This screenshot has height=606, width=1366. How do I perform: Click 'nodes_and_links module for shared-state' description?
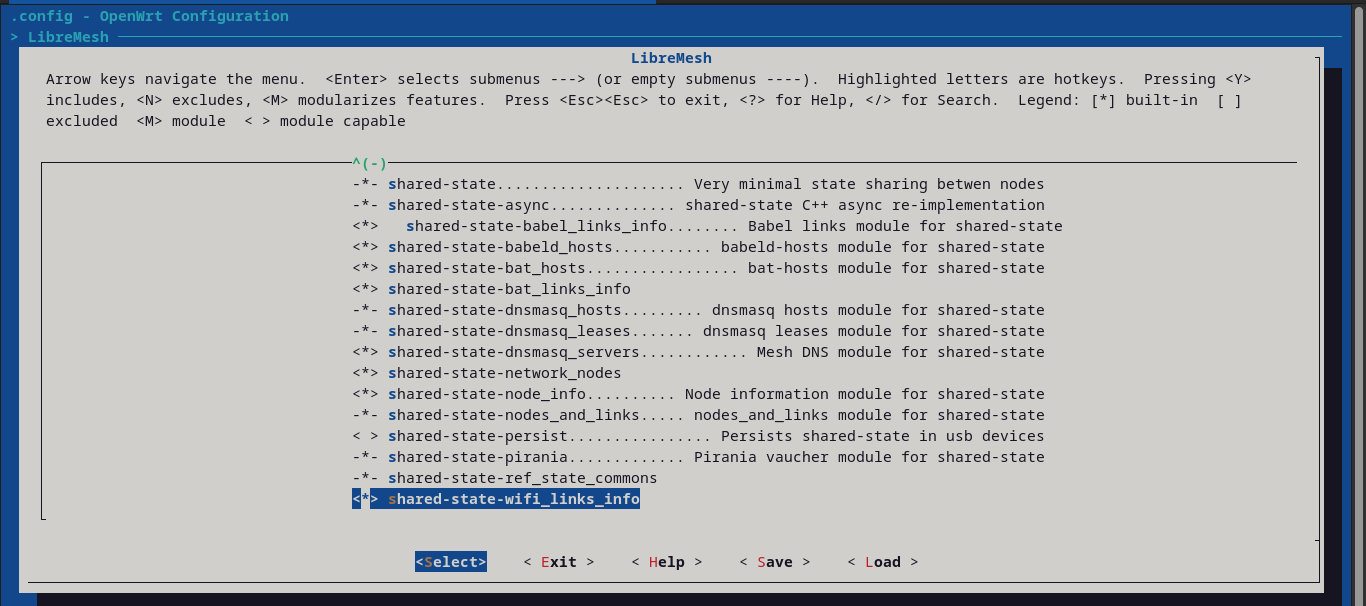click(x=869, y=415)
